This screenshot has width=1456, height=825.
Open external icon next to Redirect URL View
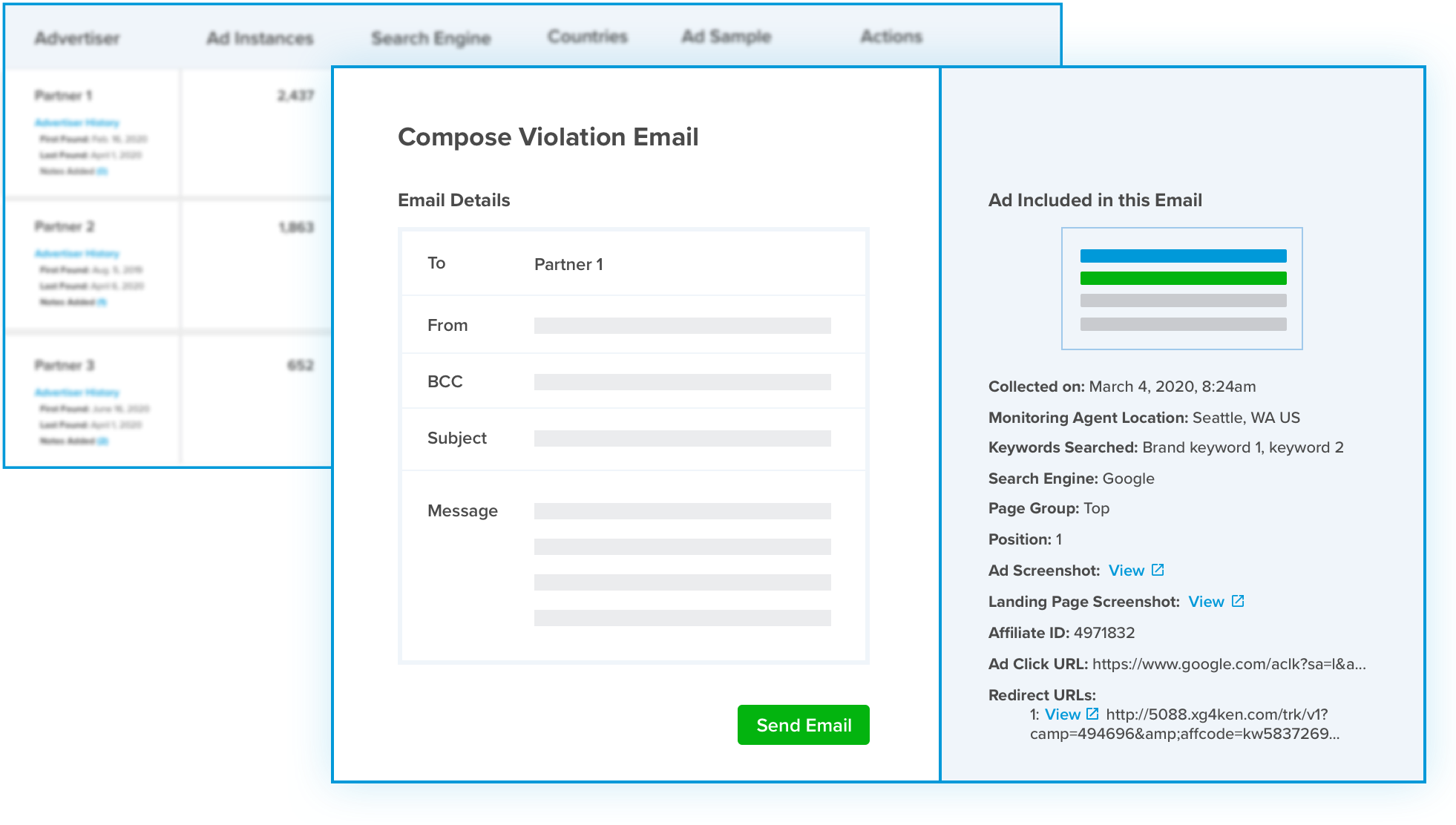[x=1092, y=714]
